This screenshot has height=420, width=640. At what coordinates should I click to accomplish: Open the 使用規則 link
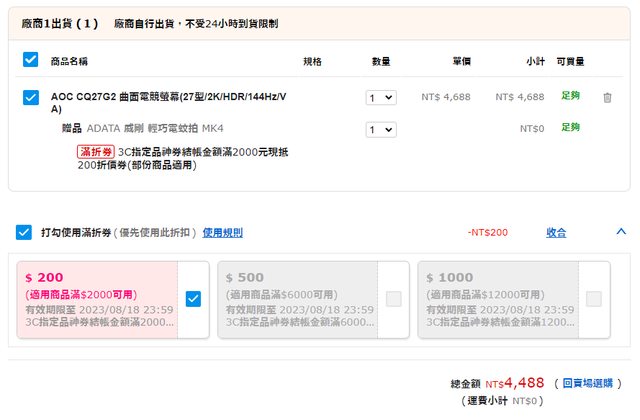click(x=222, y=233)
